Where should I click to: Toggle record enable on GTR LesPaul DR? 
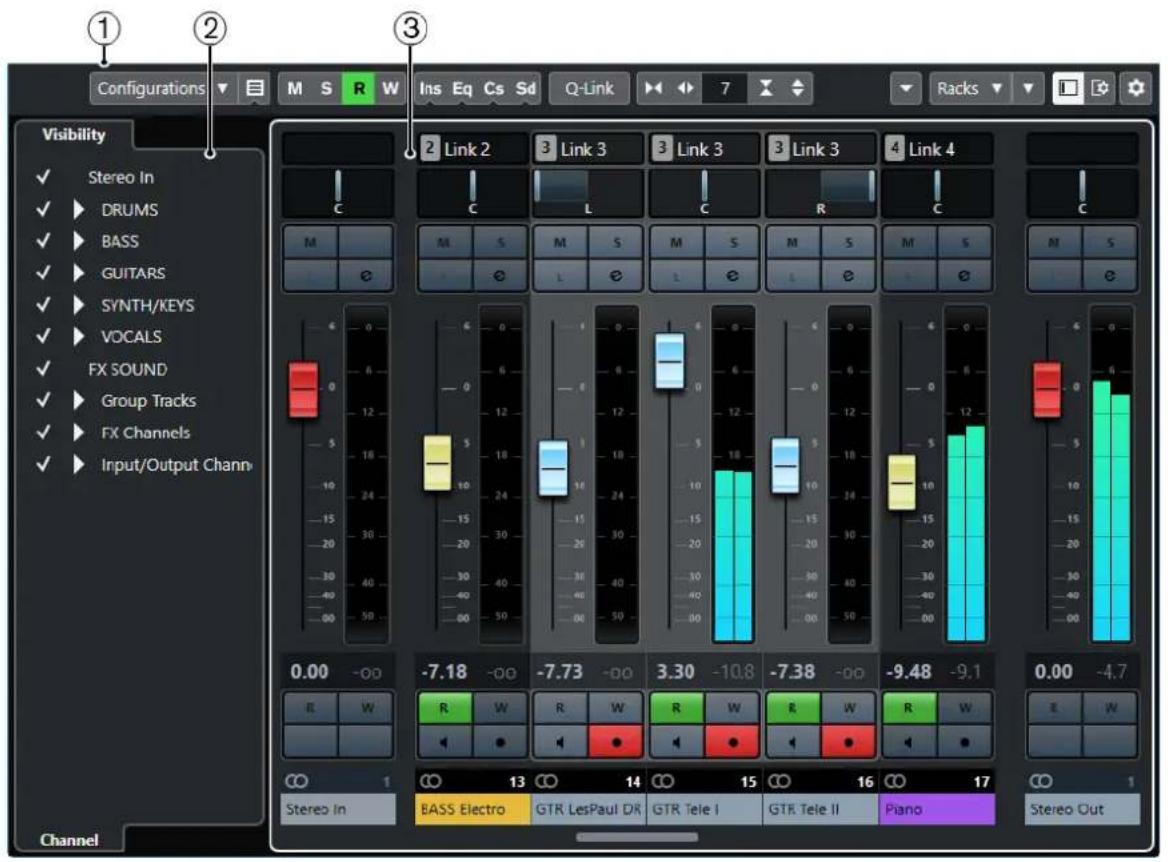[616, 742]
